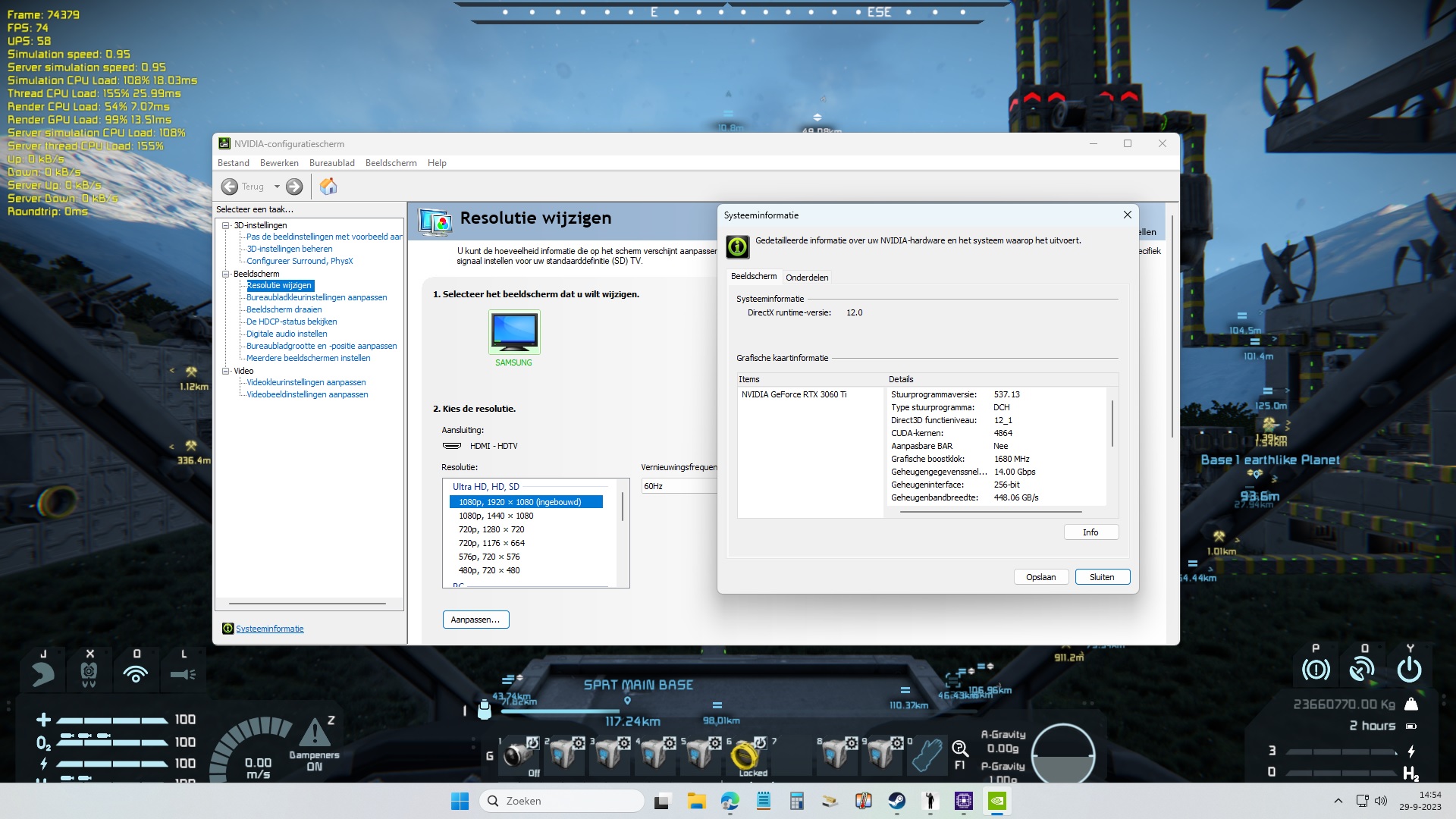Click the Systeeminformatie link
The height and width of the screenshot is (819, 1456).
(269, 629)
